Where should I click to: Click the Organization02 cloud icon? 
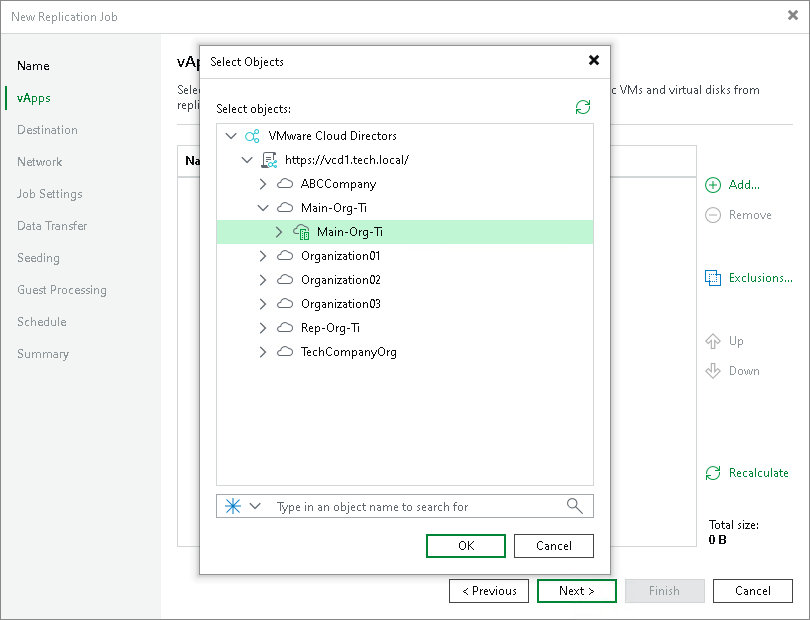click(x=285, y=280)
